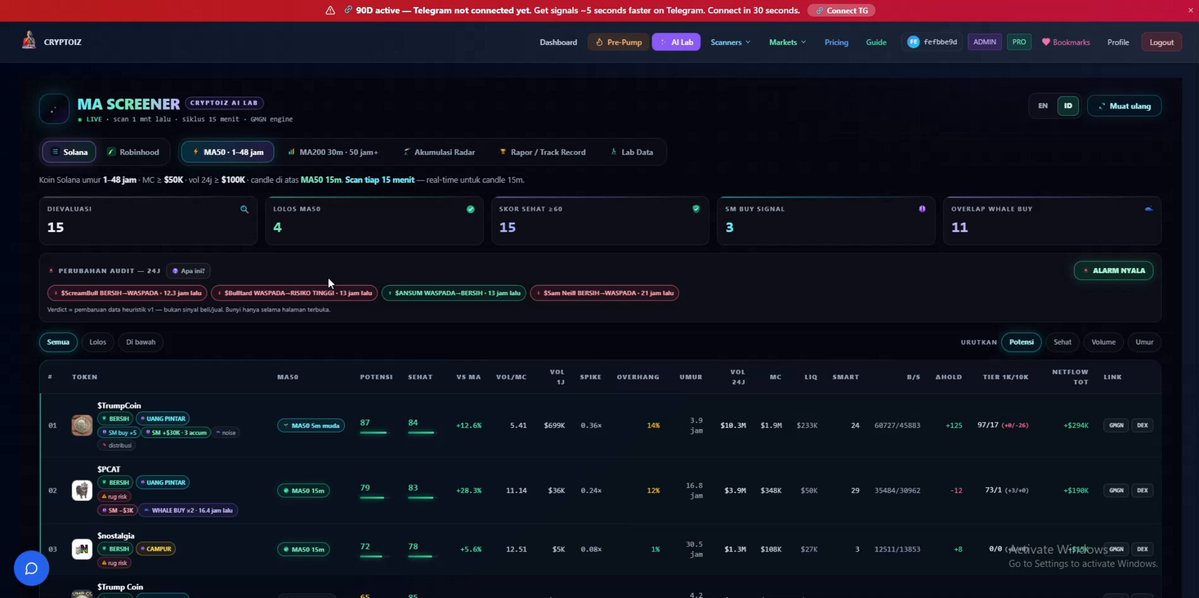1199x598 pixels.
Task: Open DEX link for $PCAT row
Action: coord(1142,490)
